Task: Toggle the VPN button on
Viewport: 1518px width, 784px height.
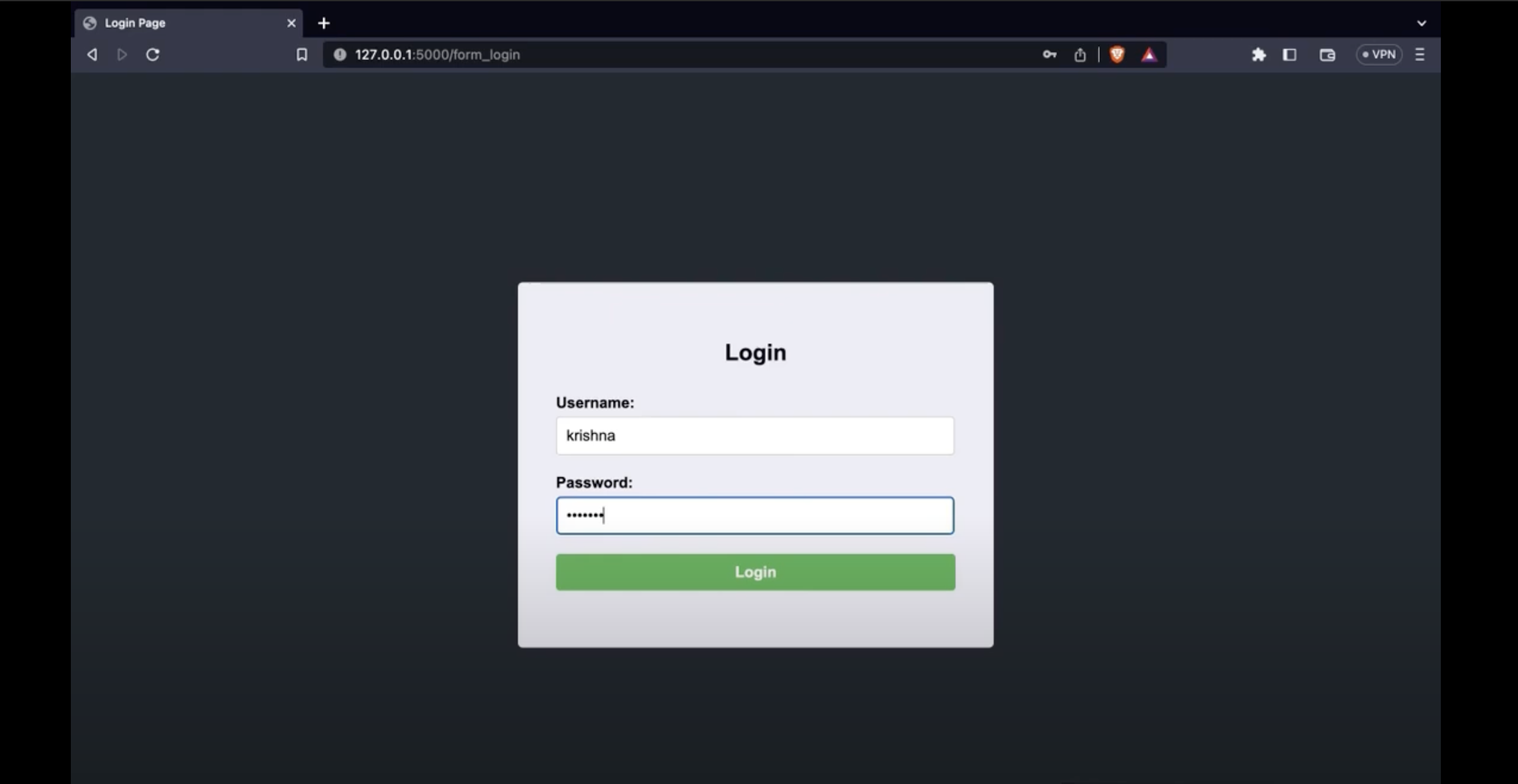Action: pyautogui.click(x=1379, y=54)
